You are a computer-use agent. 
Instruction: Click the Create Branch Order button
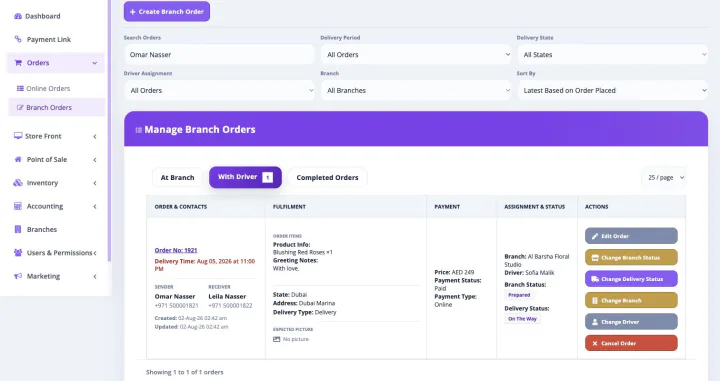click(x=167, y=11)
